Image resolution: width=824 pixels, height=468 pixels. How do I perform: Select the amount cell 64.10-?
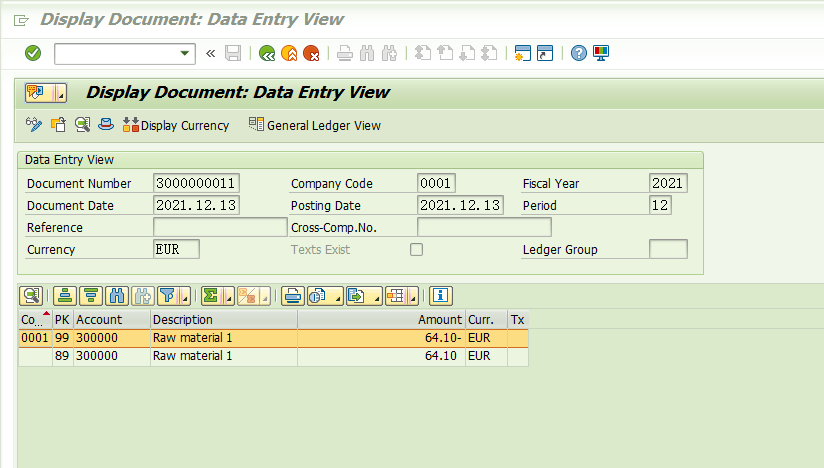pos(381,338)
